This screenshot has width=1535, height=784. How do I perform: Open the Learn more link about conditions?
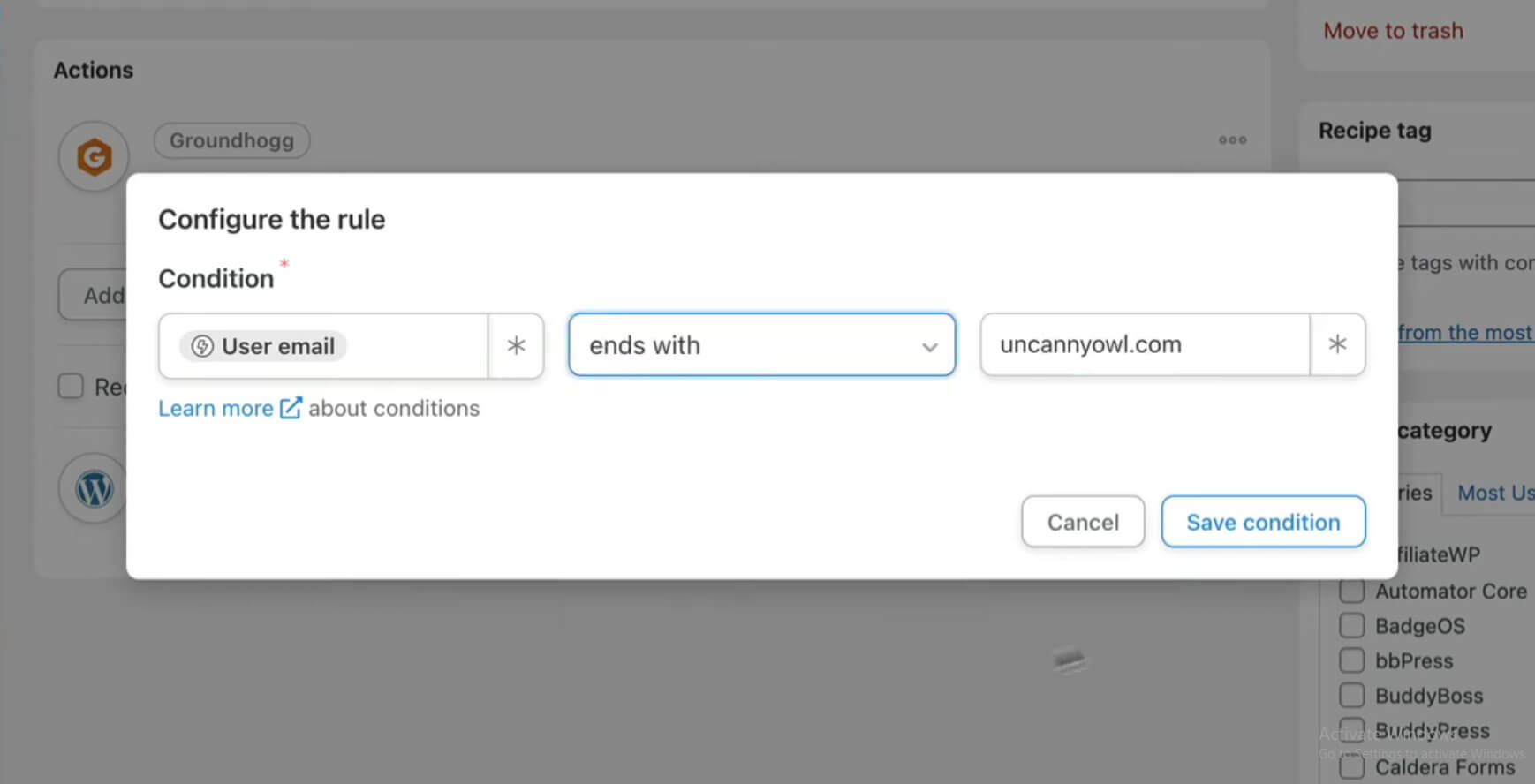point(216,408)
